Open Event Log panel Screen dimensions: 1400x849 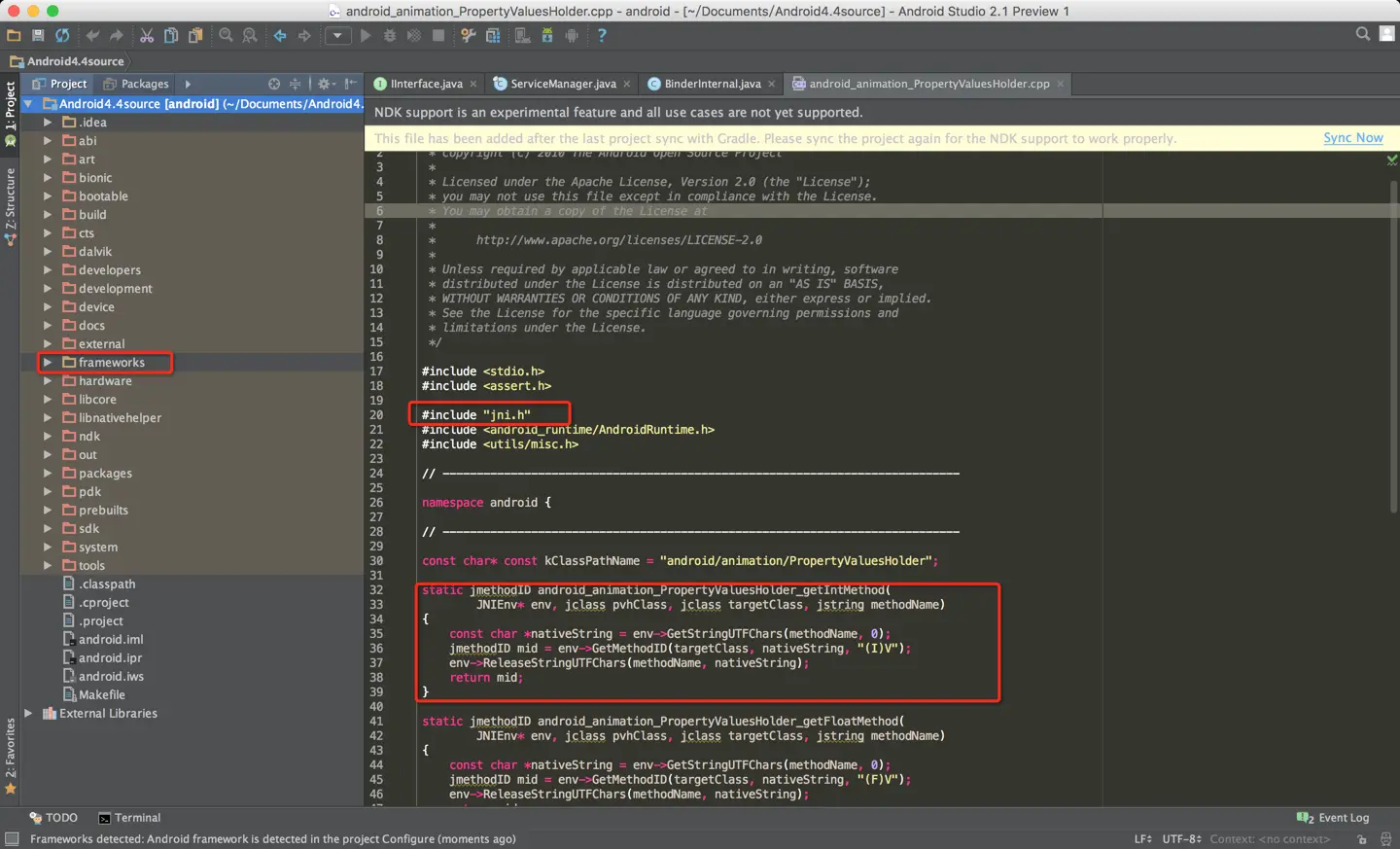coord(1333,818)
